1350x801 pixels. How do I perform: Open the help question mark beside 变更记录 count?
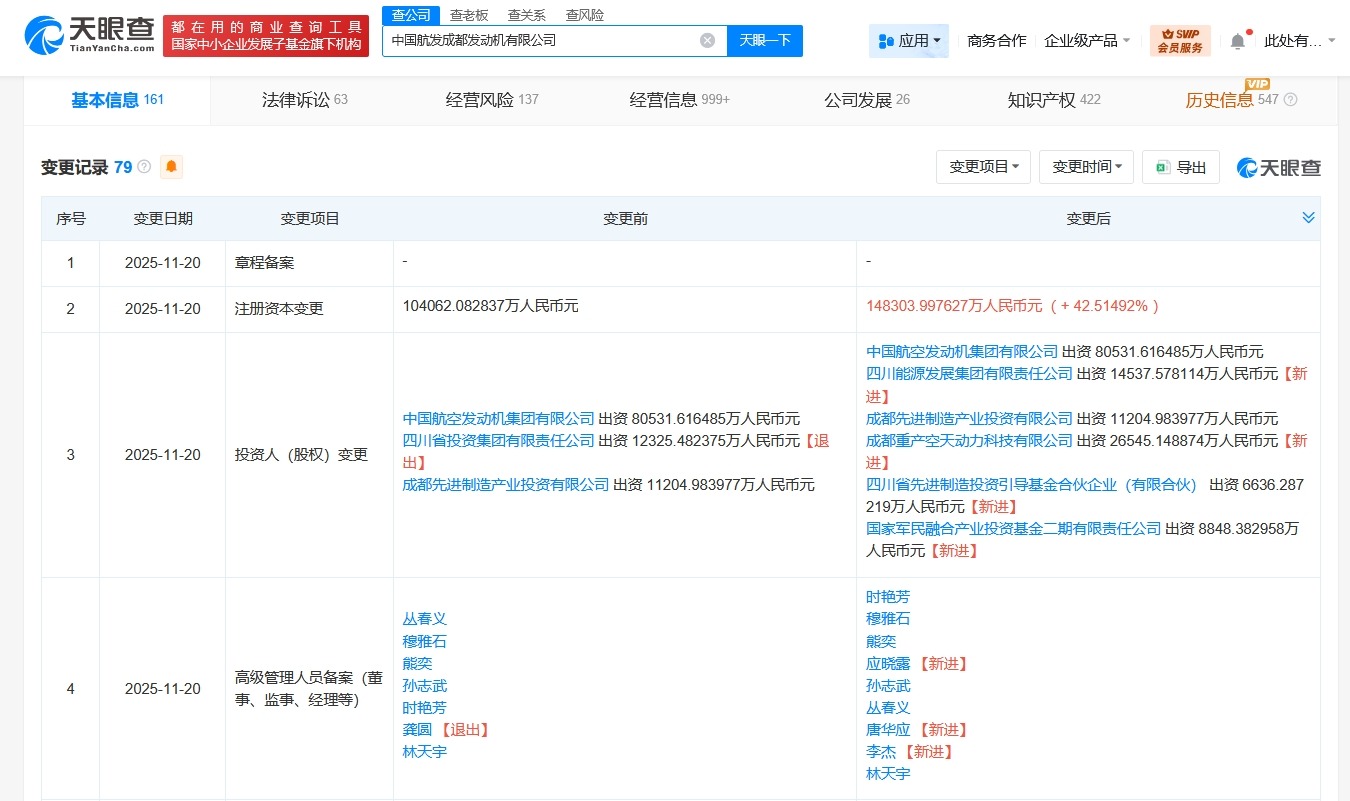pyautogui.click(x=143, y=166)
